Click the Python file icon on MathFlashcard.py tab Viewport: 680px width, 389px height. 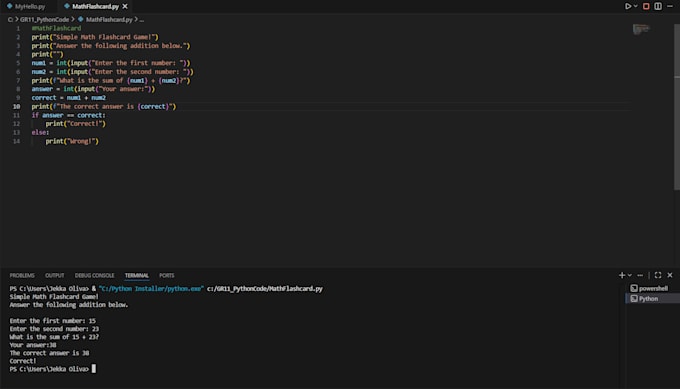(67, 7)
